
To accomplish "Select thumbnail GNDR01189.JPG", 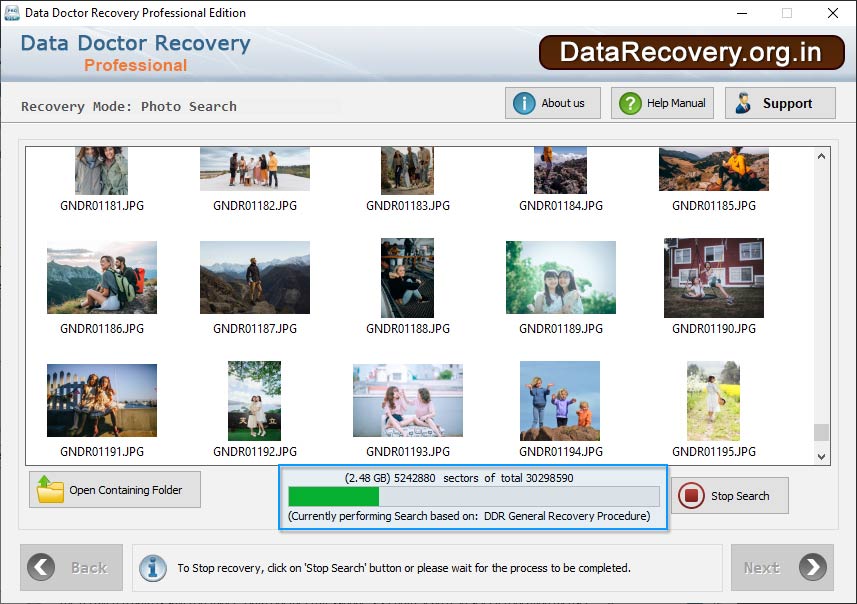I will coord(561,277).
